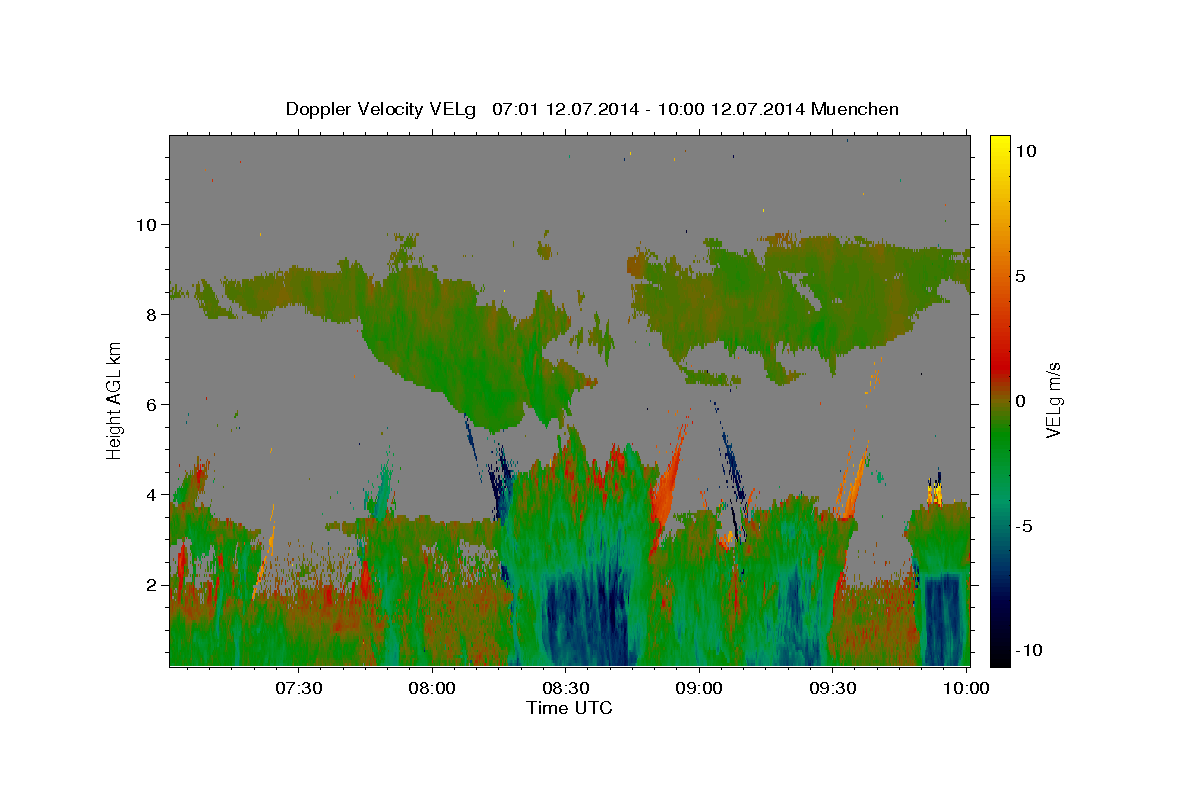Click the colorbar value '0'

1021,401
